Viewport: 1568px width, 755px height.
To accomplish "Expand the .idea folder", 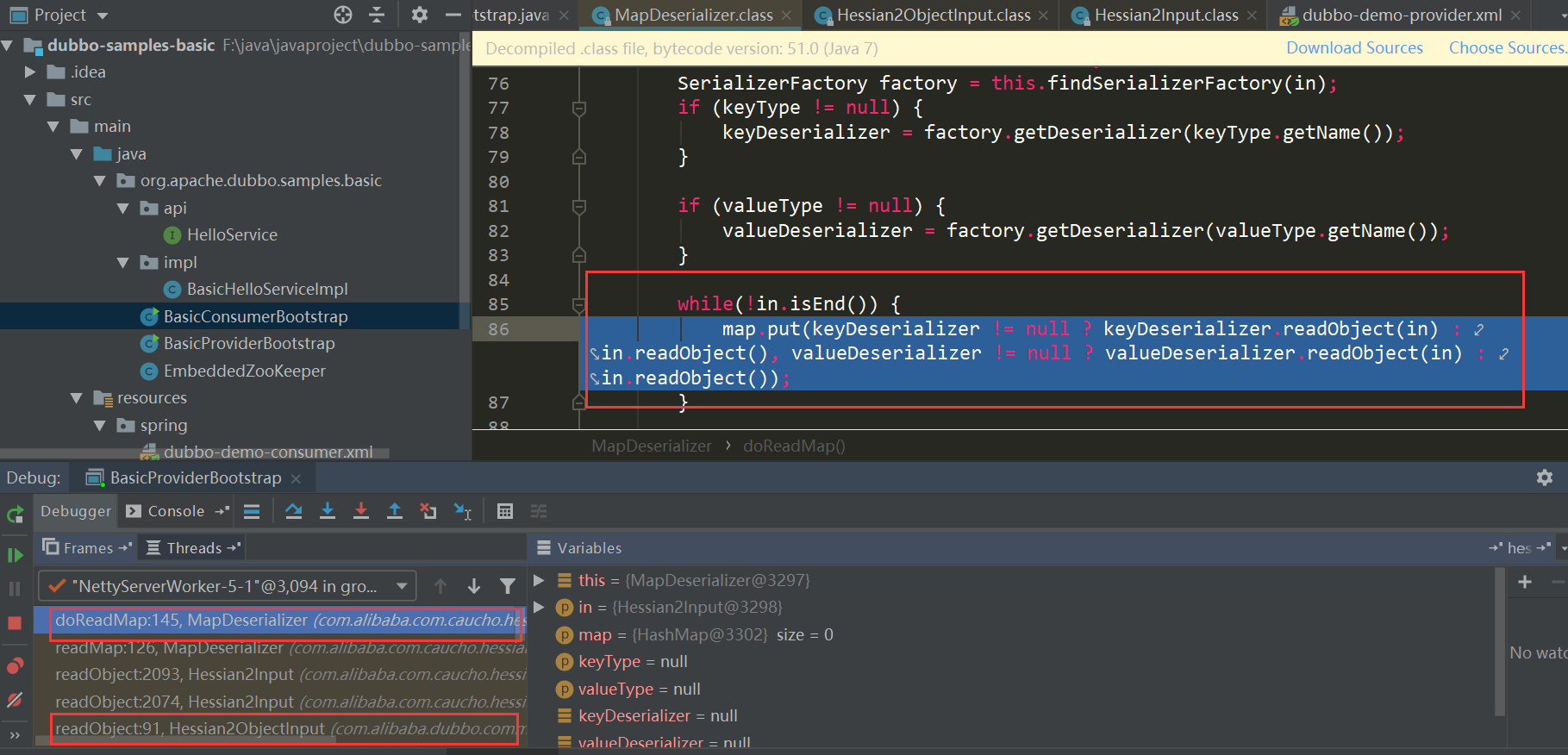I will 30,72.
